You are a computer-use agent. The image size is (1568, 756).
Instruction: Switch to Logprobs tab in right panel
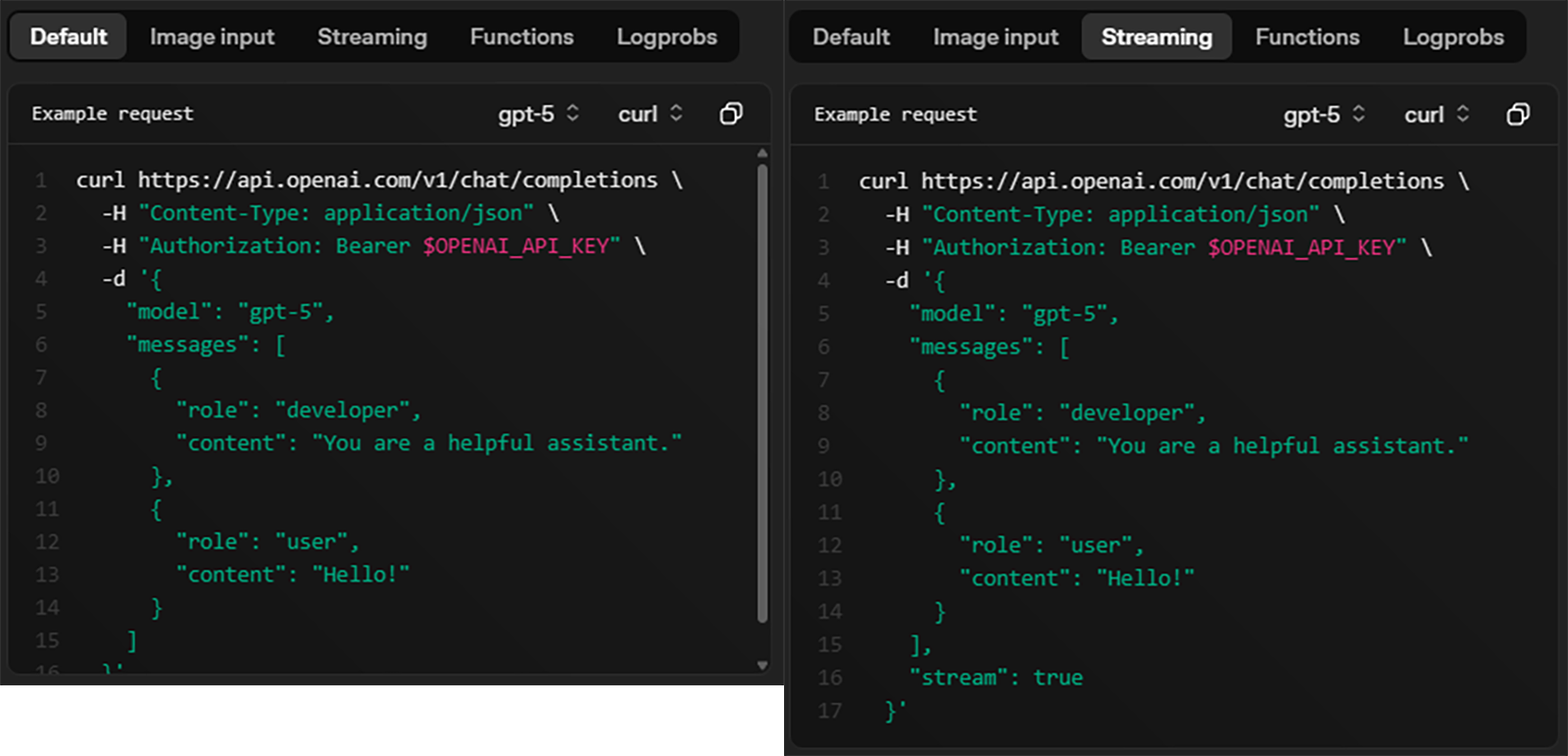1453,36
